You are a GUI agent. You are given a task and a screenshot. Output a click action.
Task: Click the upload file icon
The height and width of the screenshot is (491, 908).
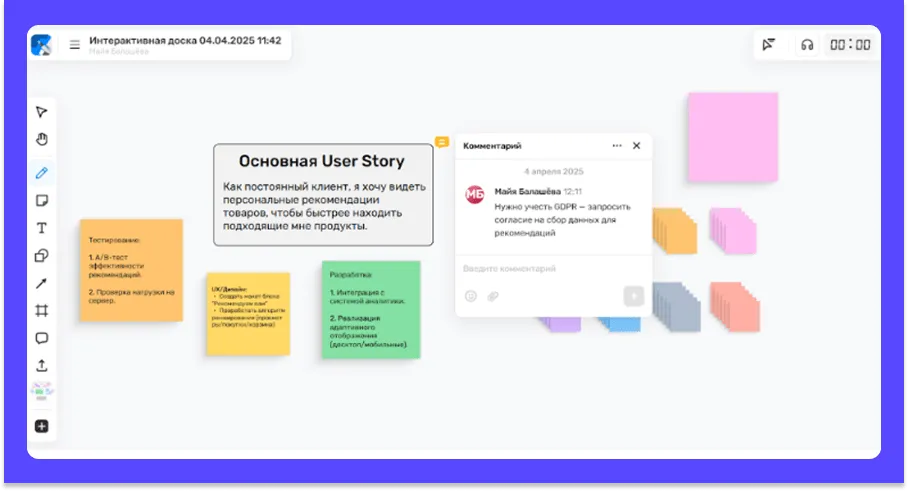point(42,366)
